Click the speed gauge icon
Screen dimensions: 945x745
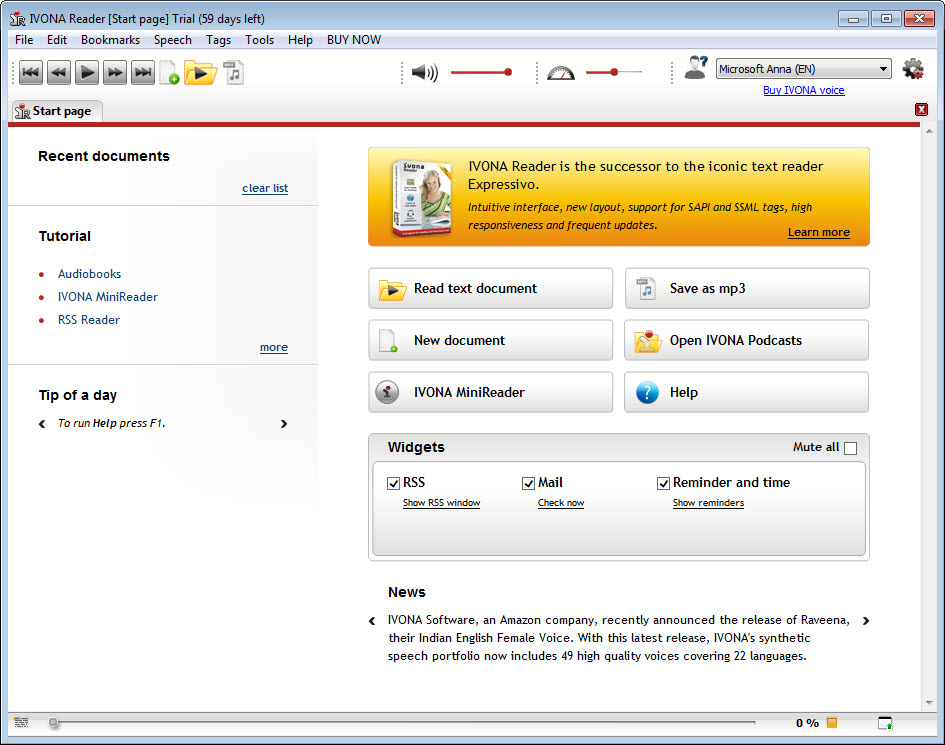point(560,73)
